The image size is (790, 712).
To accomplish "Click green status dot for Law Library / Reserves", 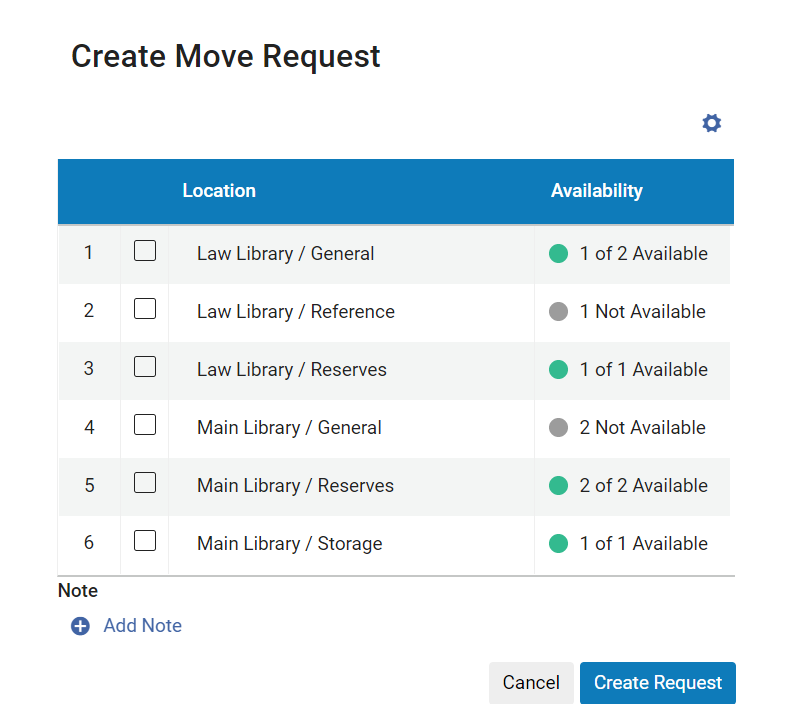I will pyautogui.click(x=559, y=370).
